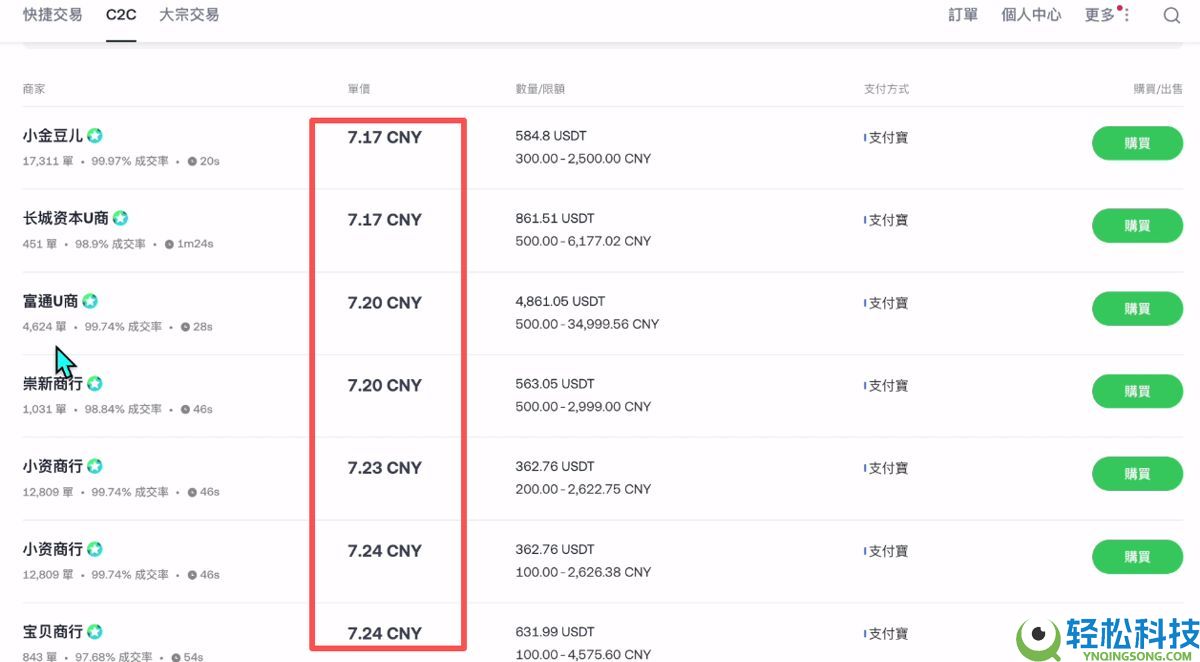Click 購買 for merchant 小金豆儿

coord(1137,143)
